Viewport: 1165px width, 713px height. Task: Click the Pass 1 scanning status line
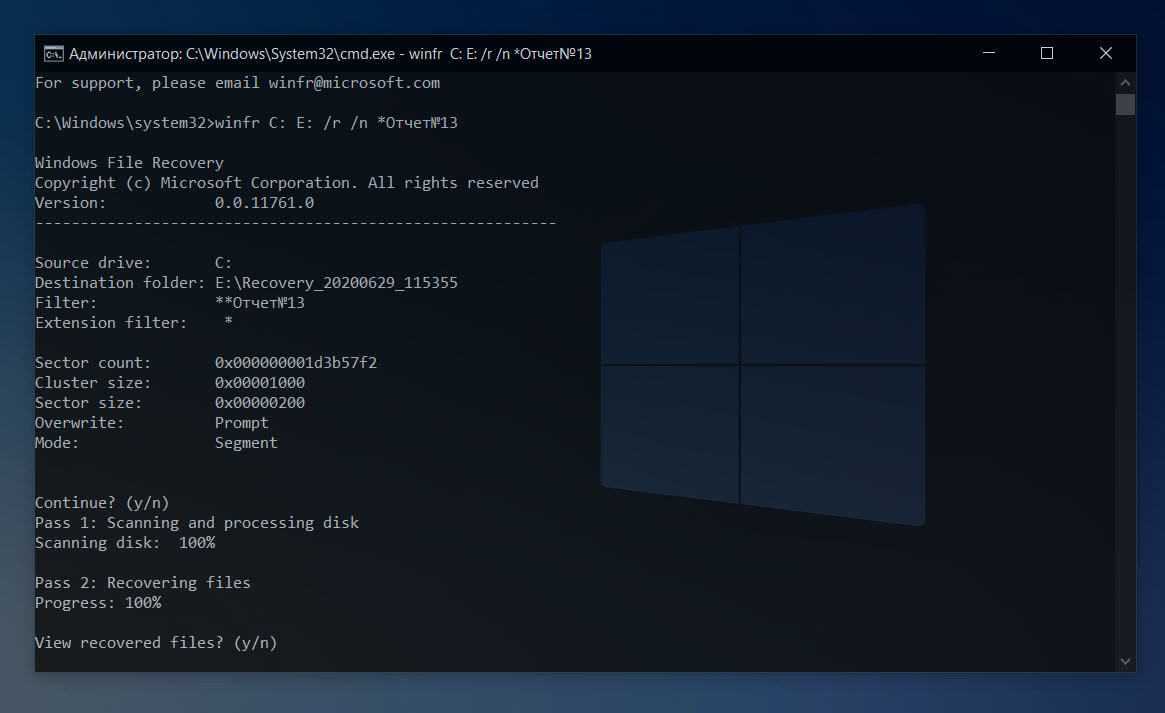click(196, 523)
